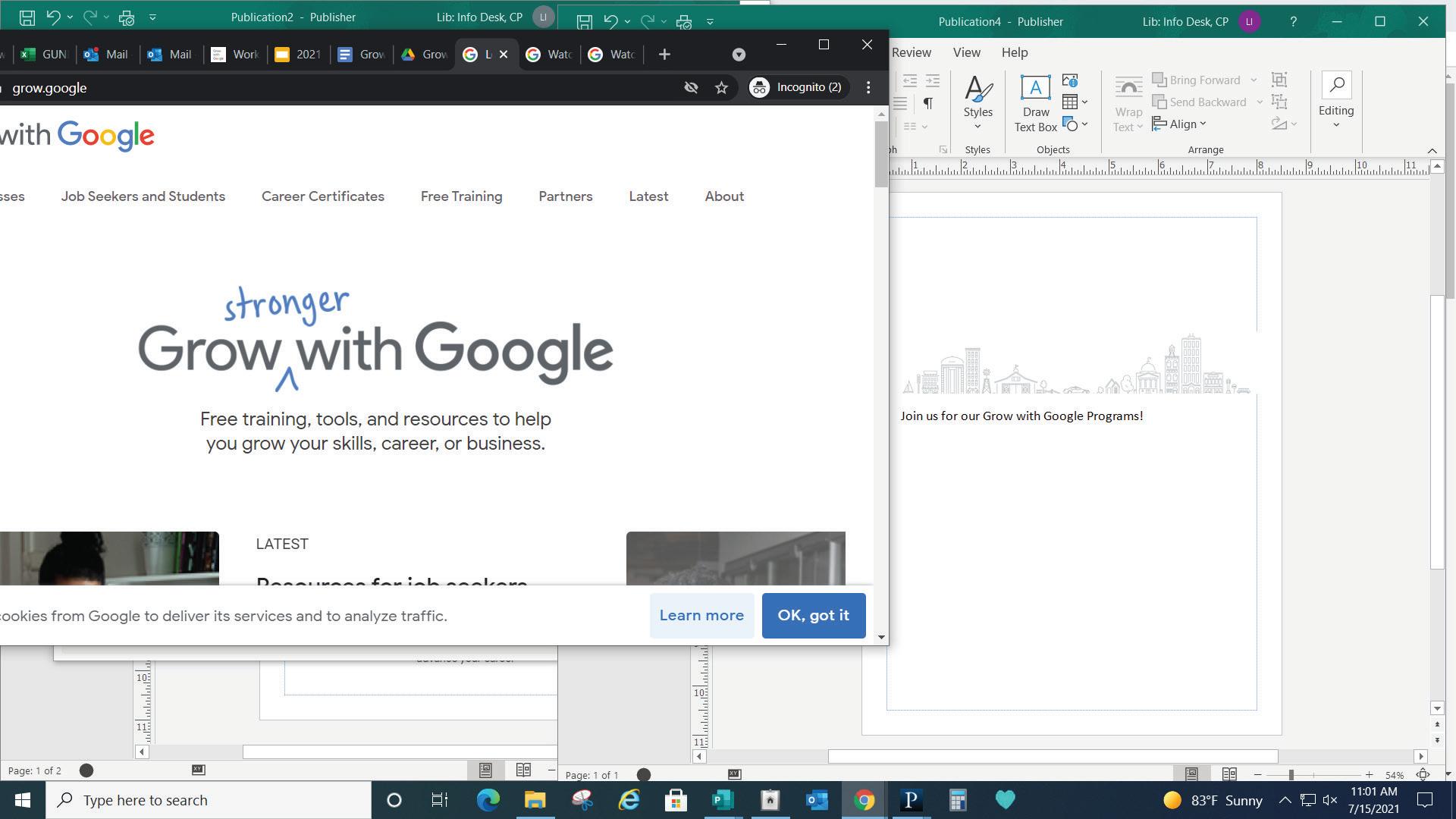Click Latest navigation link
This screenshot has height=819, width=1456.
648,196
